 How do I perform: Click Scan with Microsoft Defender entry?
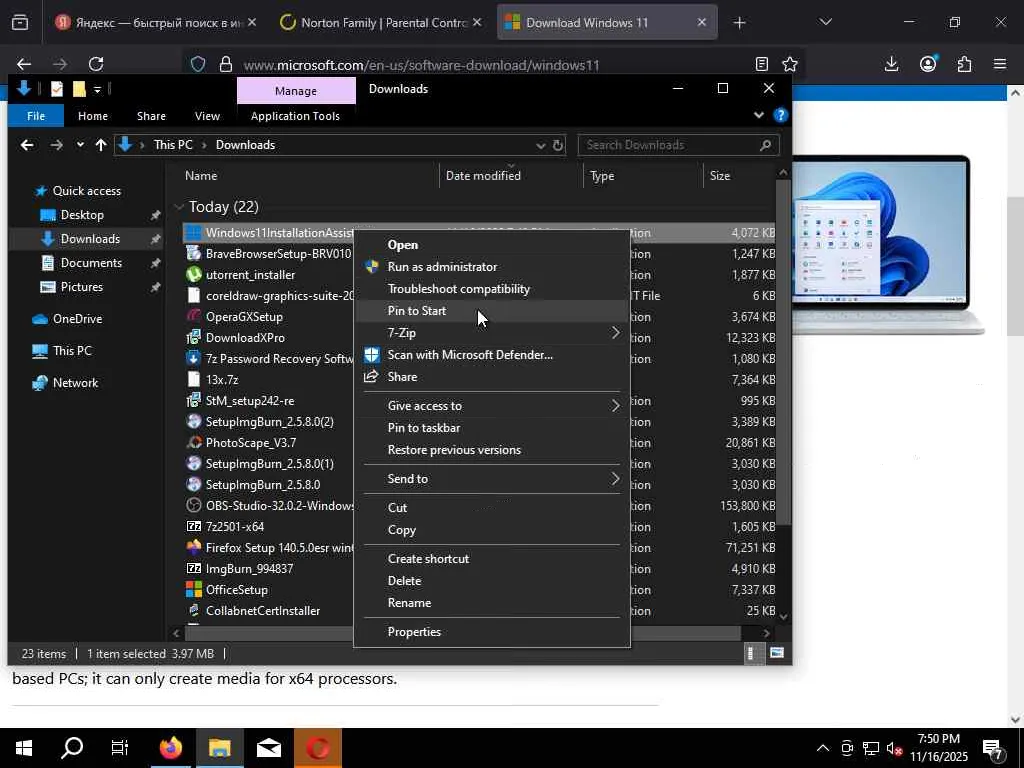point(470,355)
